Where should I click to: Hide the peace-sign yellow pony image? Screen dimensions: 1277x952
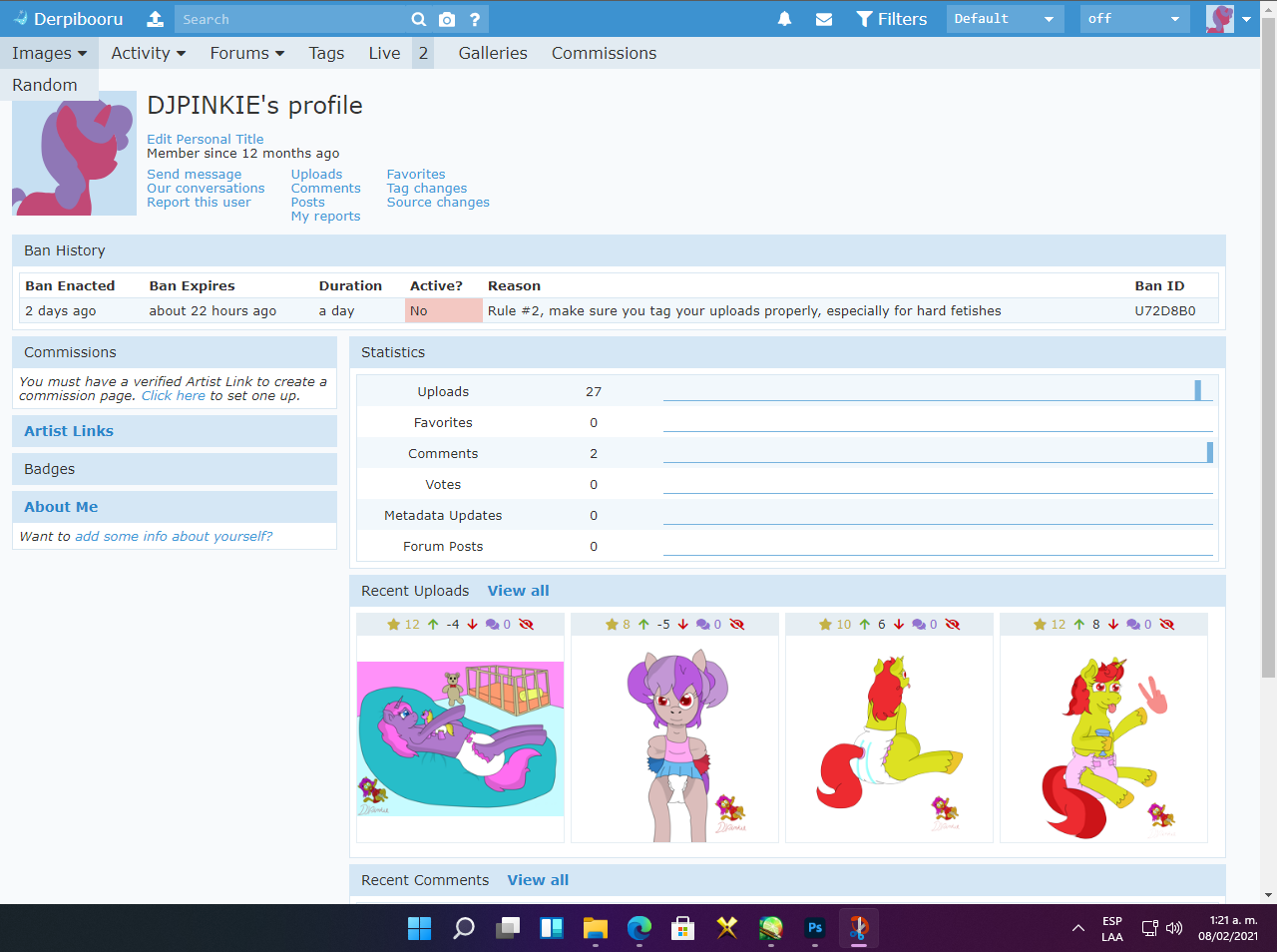click(x=1167, y=625)
